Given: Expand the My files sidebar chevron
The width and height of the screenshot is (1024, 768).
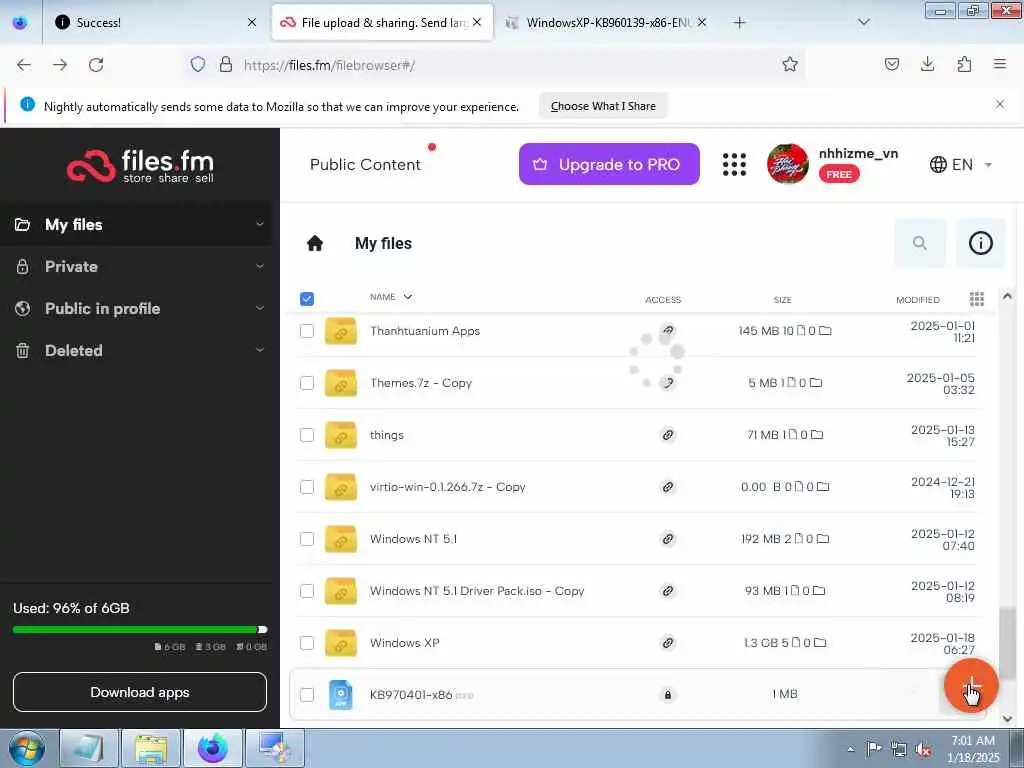Looking at the screenshot, I should click(x=260, y=224).
